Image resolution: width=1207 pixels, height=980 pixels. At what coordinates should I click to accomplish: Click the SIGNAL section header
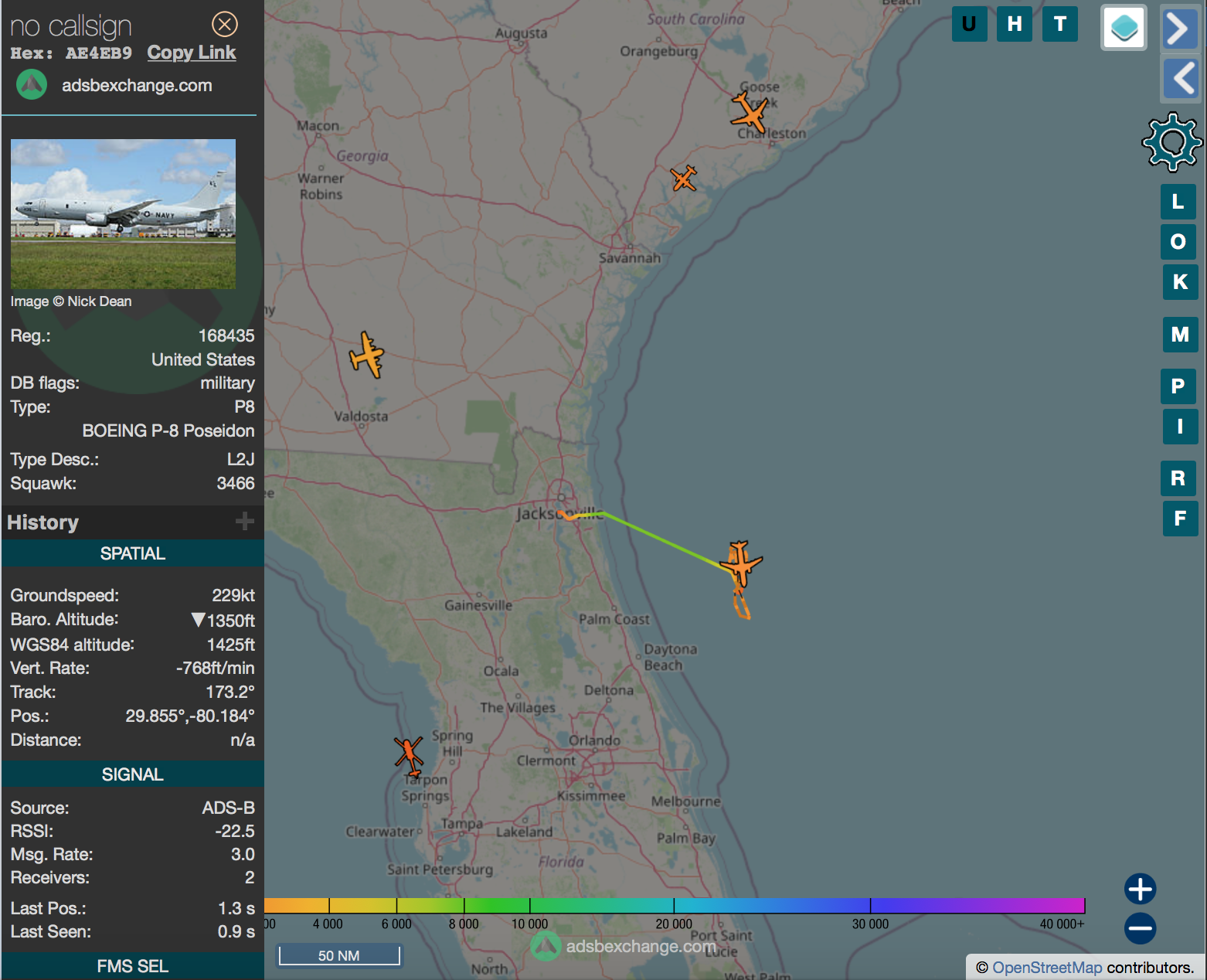pyautogui.click(x=133, y=774)
